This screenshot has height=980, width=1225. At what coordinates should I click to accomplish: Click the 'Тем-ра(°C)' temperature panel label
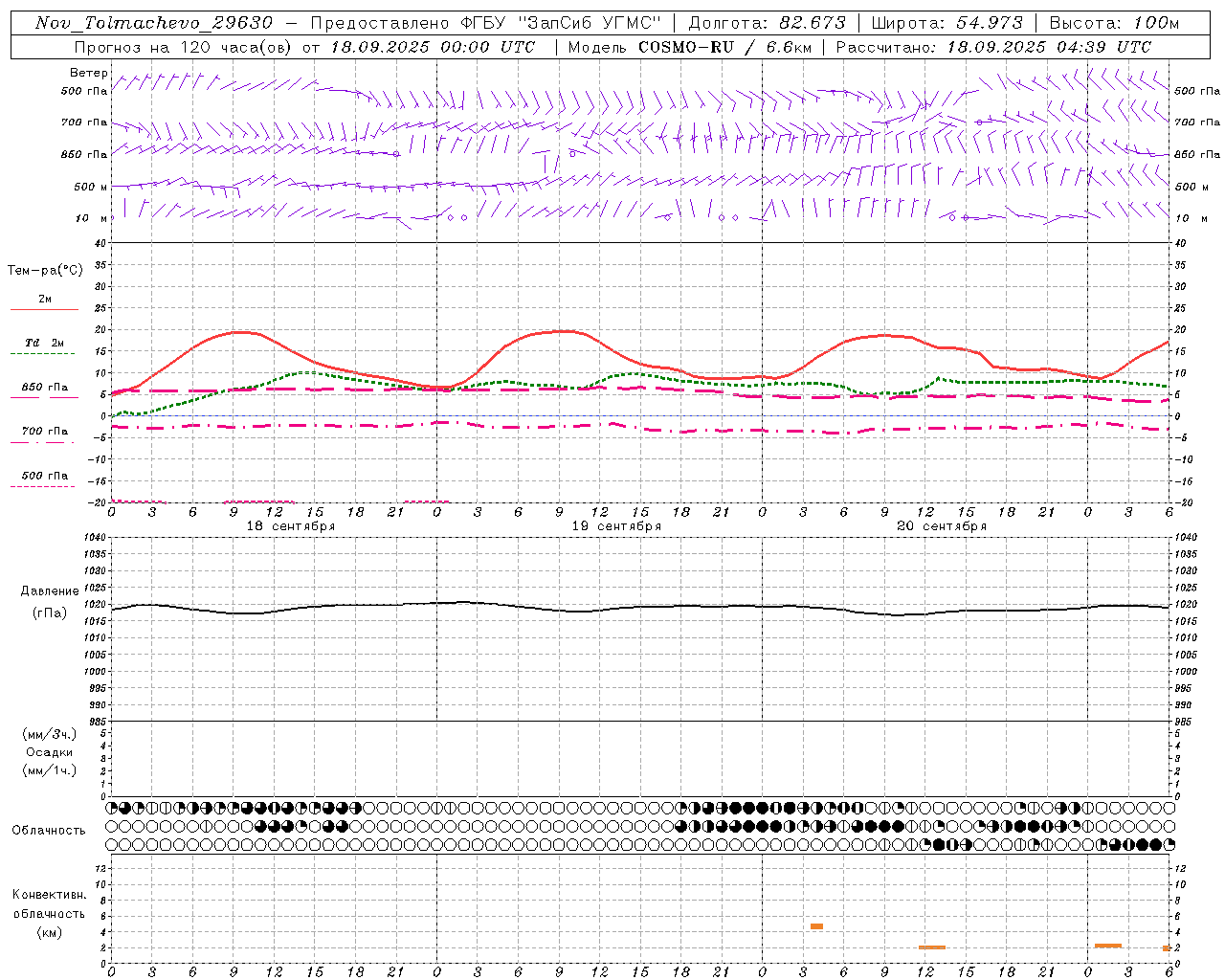coord(45,271)
